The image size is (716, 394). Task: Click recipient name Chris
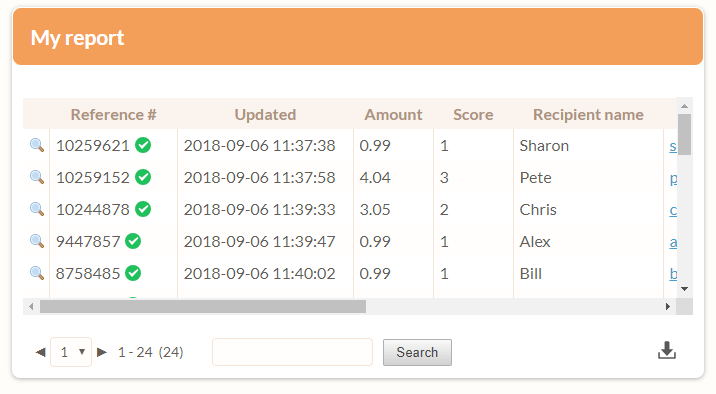[x=538, y=210]
